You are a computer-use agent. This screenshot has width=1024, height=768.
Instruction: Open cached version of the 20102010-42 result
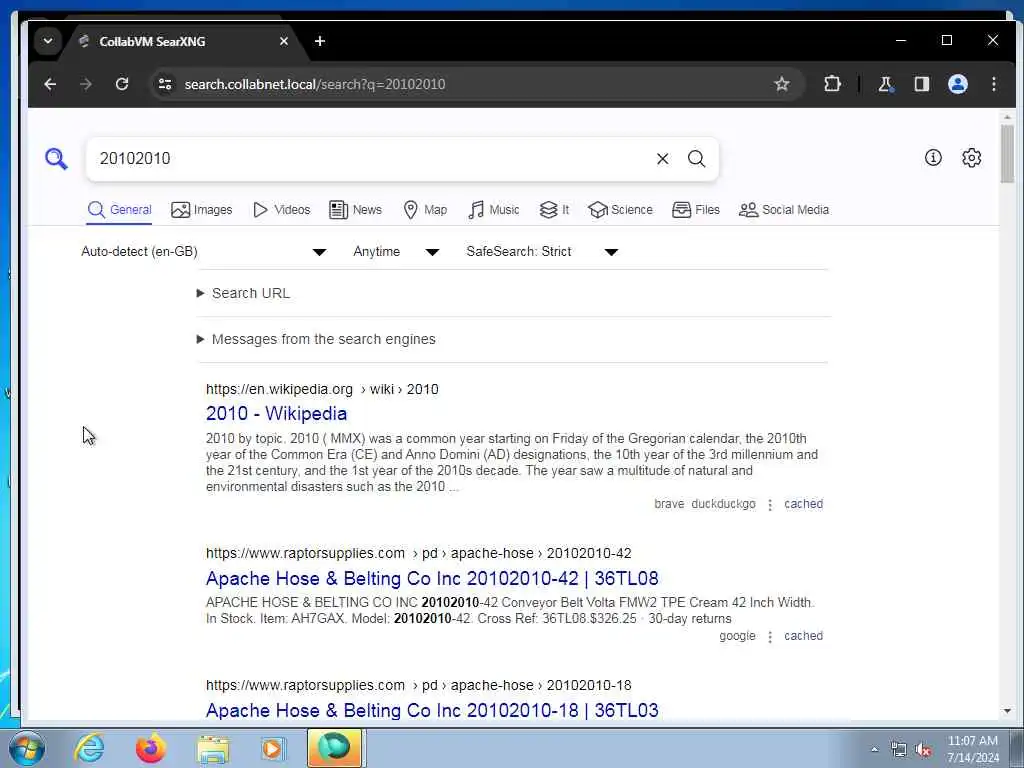click(803, 635)
